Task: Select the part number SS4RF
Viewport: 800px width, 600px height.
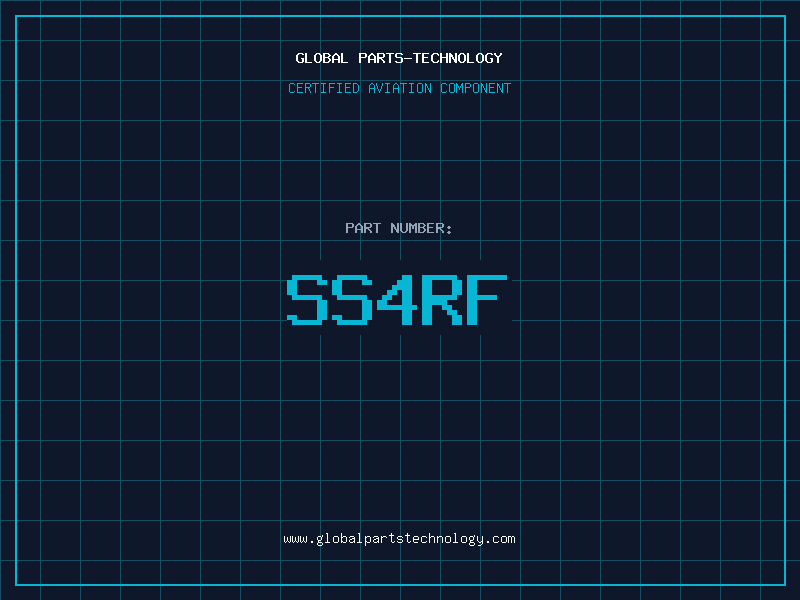Action: point(397,299)
